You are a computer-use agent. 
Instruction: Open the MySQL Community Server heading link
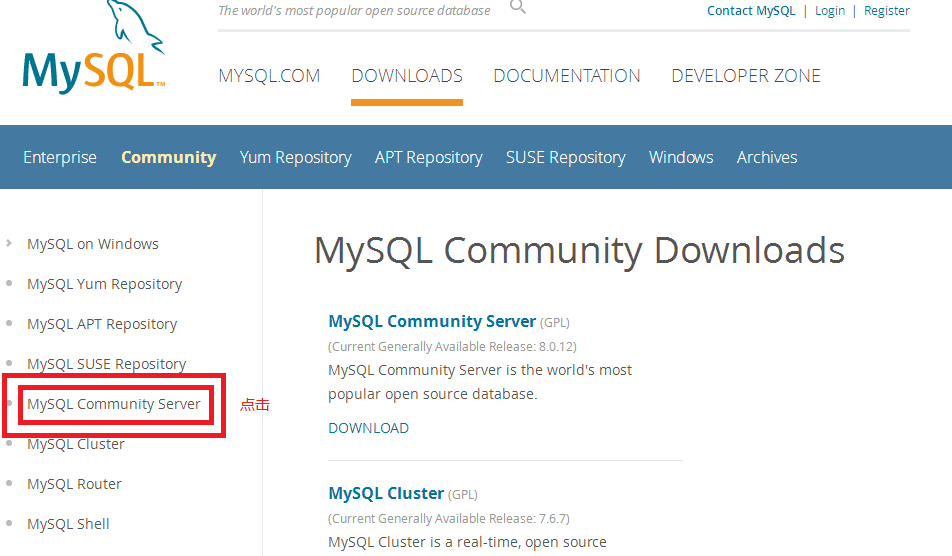(x=432, y=321)
